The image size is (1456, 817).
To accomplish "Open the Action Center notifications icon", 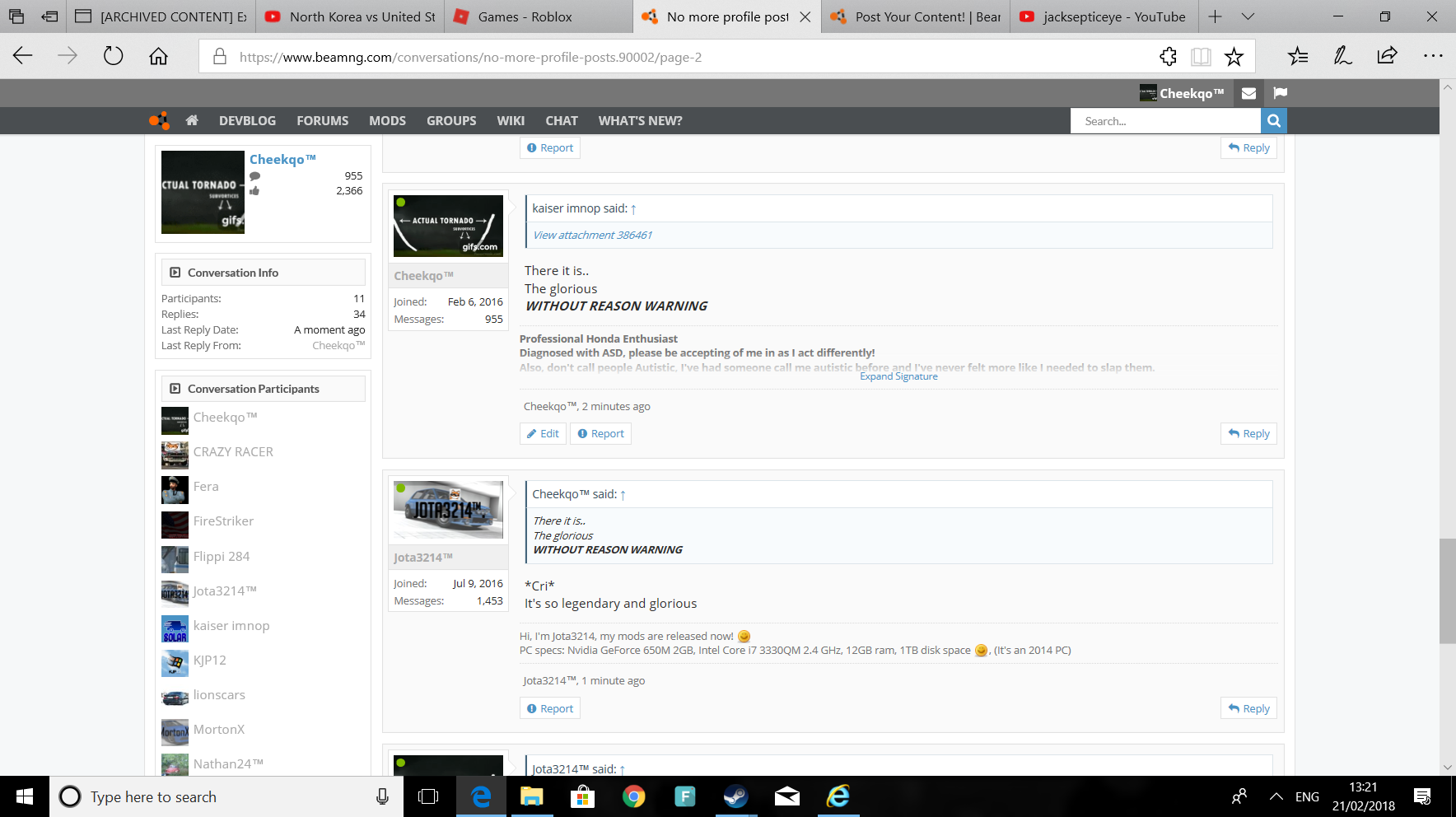I will (x=1422, y=796).
